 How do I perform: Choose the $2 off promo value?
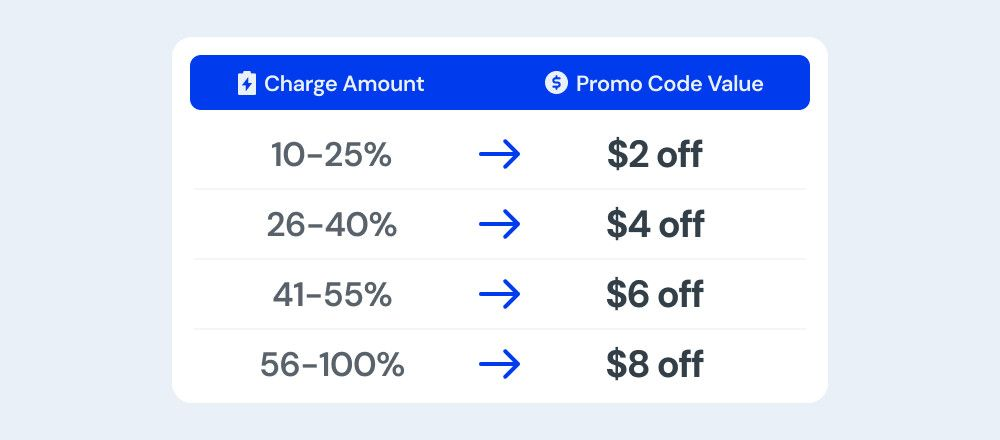click(x=655, y=155)
